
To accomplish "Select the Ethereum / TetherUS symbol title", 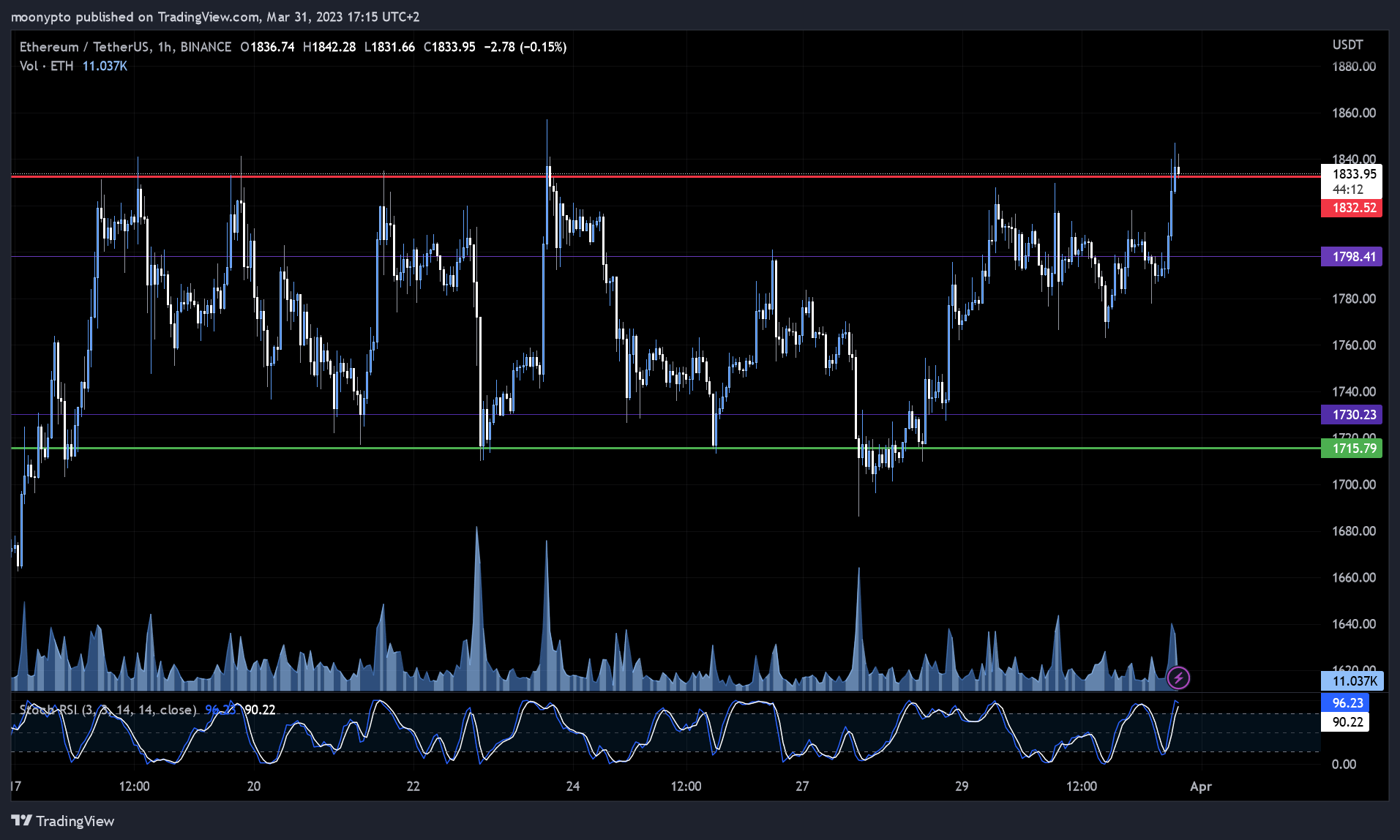I will coord(86,47).
